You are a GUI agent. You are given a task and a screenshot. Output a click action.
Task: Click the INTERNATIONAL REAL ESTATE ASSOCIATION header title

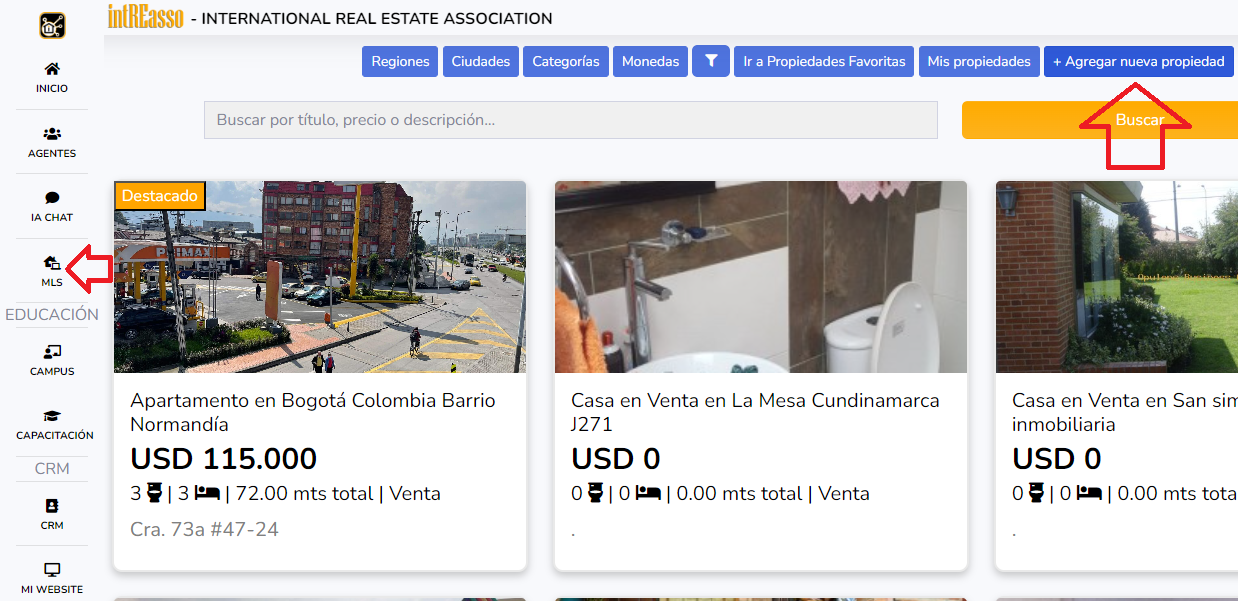[x=377, y=18]
